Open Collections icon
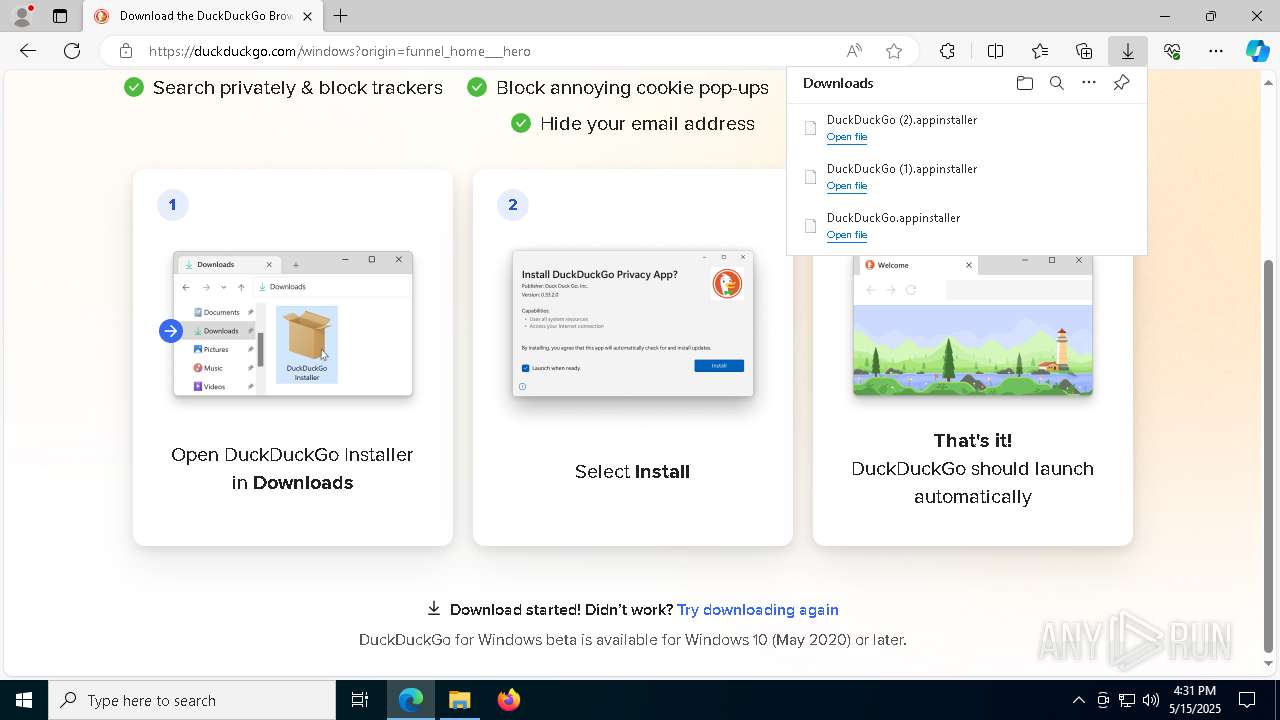The width and height of the screenshot is (1280, 720). click(1084, 51)
